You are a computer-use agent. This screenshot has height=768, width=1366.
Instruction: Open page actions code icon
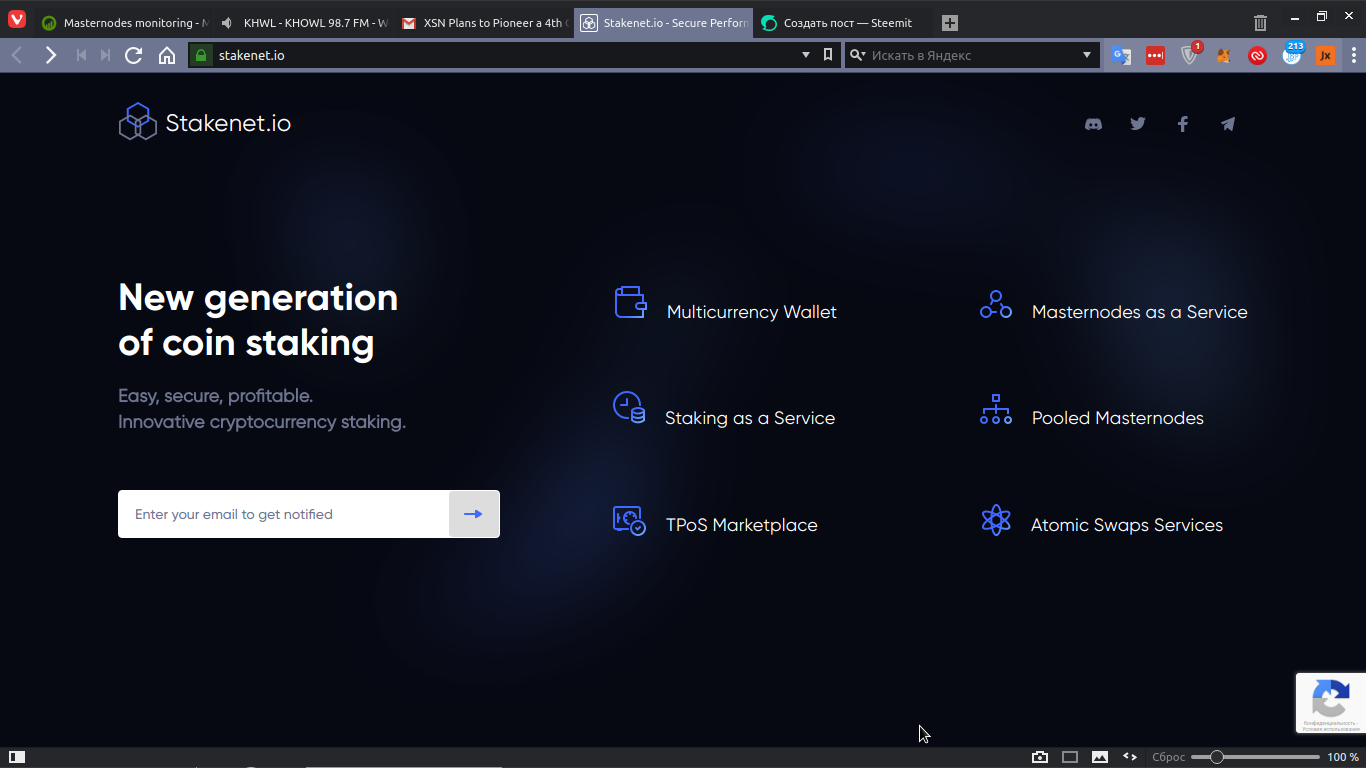click(1130, 757)
